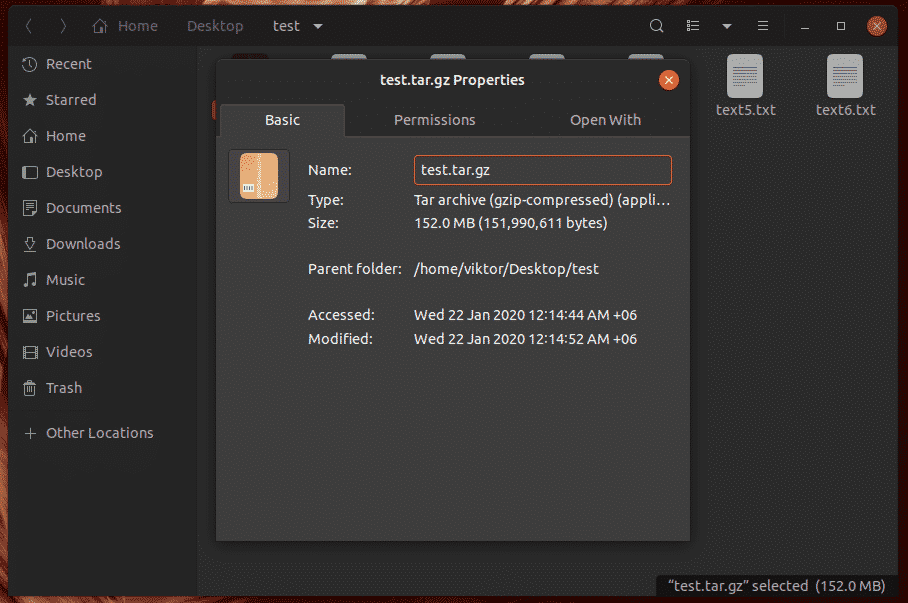Select the Basic tab
The height and width of the screenshot is (603, 908).
click(283, 120)
